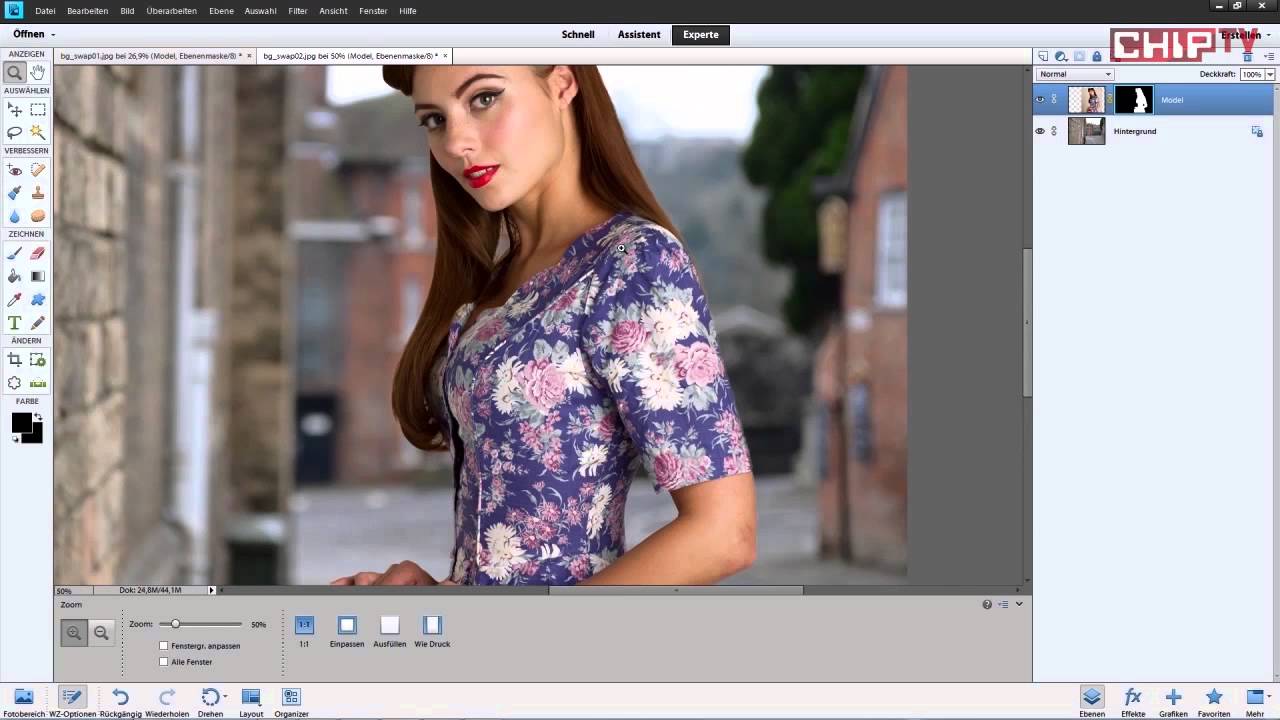Open the tool options panel menu
Screen dimensions: 1280x720
coord(1003,604)
